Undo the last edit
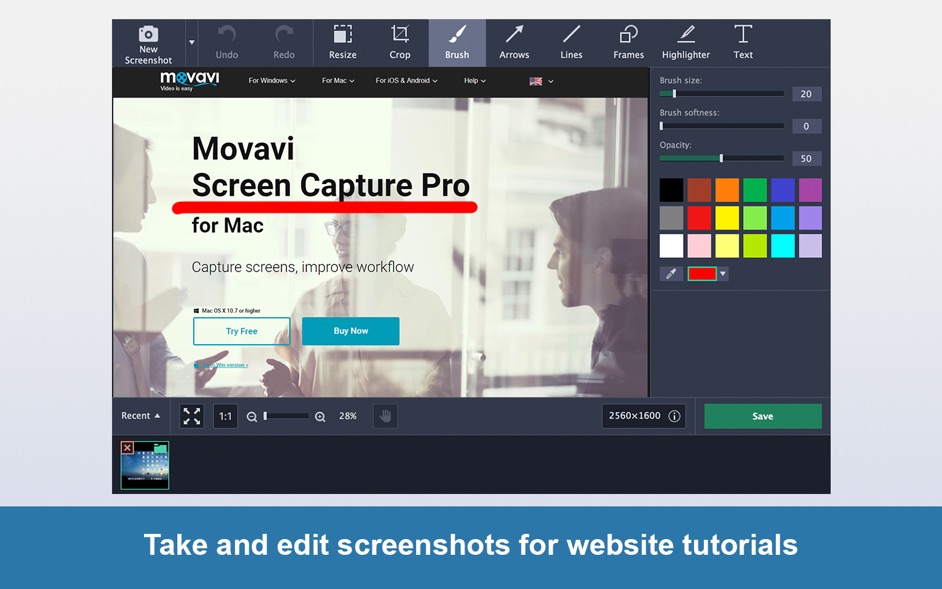This screenshot has height=589, width=942. [226, 43]
